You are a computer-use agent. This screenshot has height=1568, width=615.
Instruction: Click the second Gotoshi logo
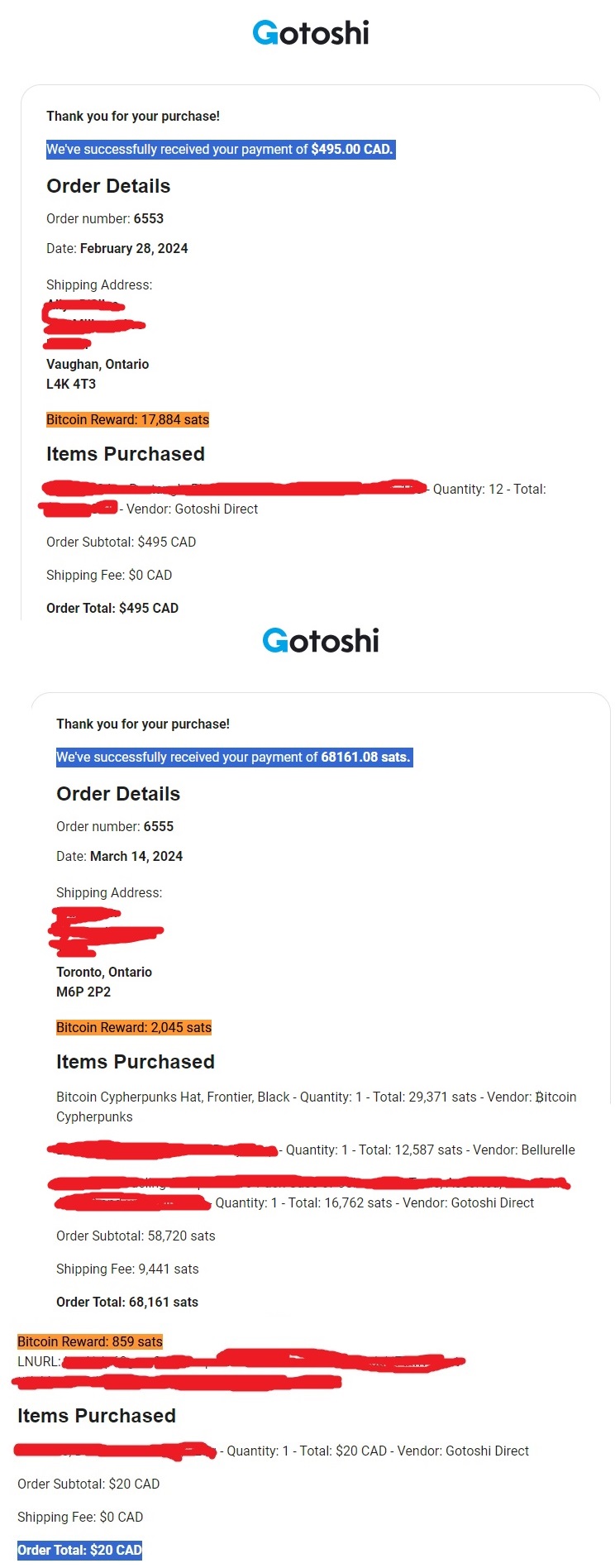click(320, 641)
